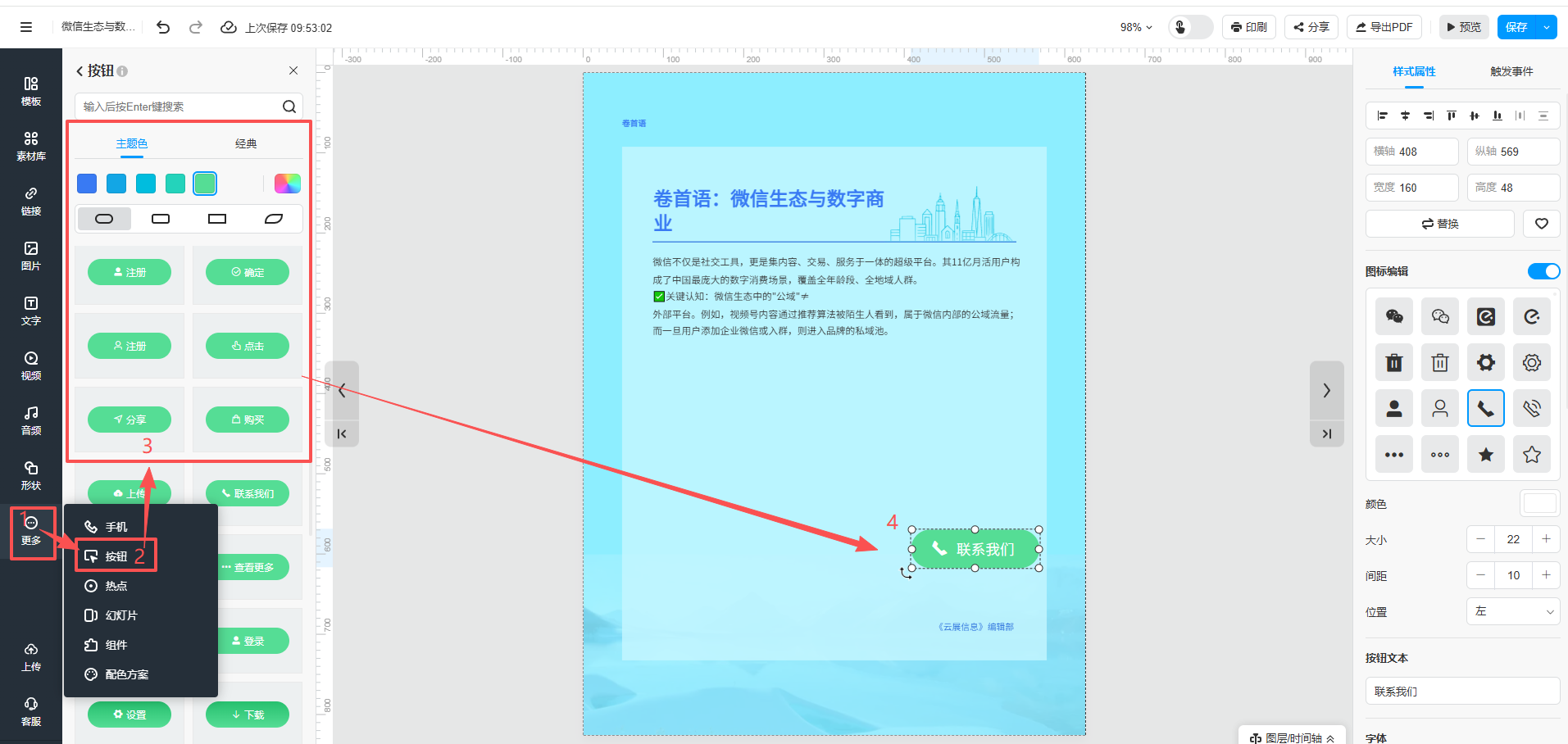Open the 98% zoom dropdown
This screenshot has height=744, width=1568.
[1136, 27]
